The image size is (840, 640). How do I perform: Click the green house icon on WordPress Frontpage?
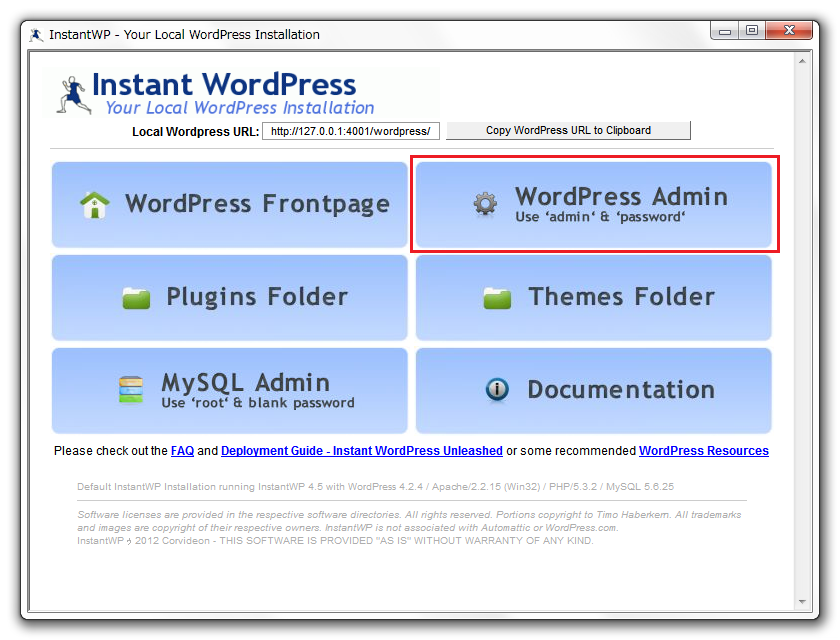95,205
